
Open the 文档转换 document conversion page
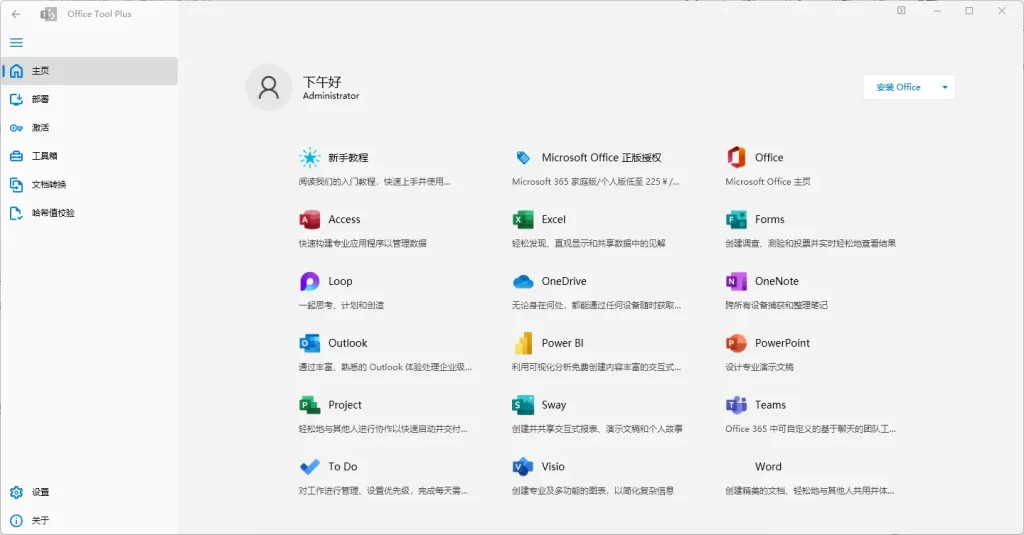89,184
